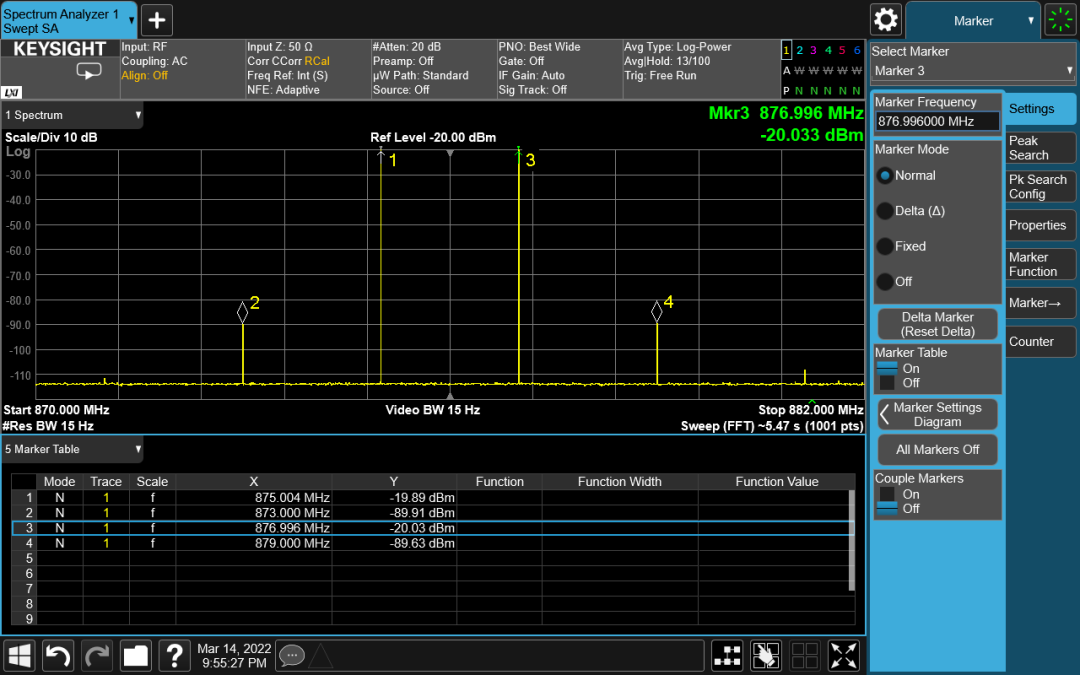This screenshot has width=1080, height=675.
Task: Open the Select Marker dropdown
Action: coord(973,71)
